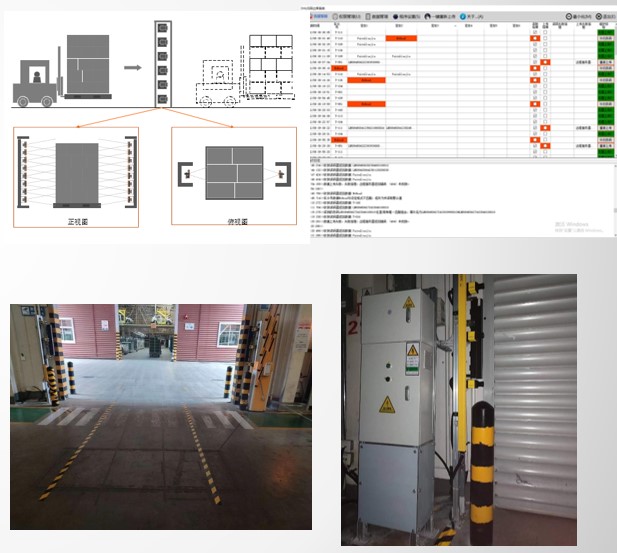Image resolution: width=617 pixels, height=553 pixels.
Task: Click the 退出 exit toolbar button
Action: pos(605,17)
